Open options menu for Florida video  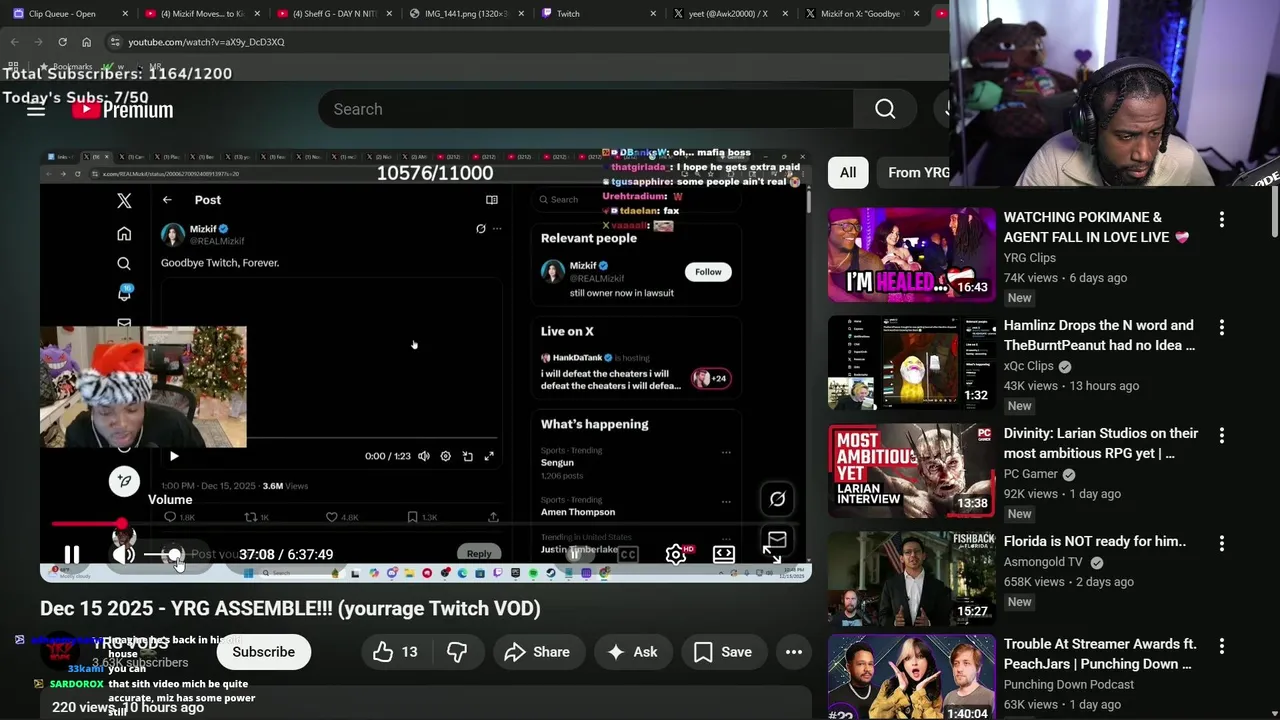click(1221, 543)
